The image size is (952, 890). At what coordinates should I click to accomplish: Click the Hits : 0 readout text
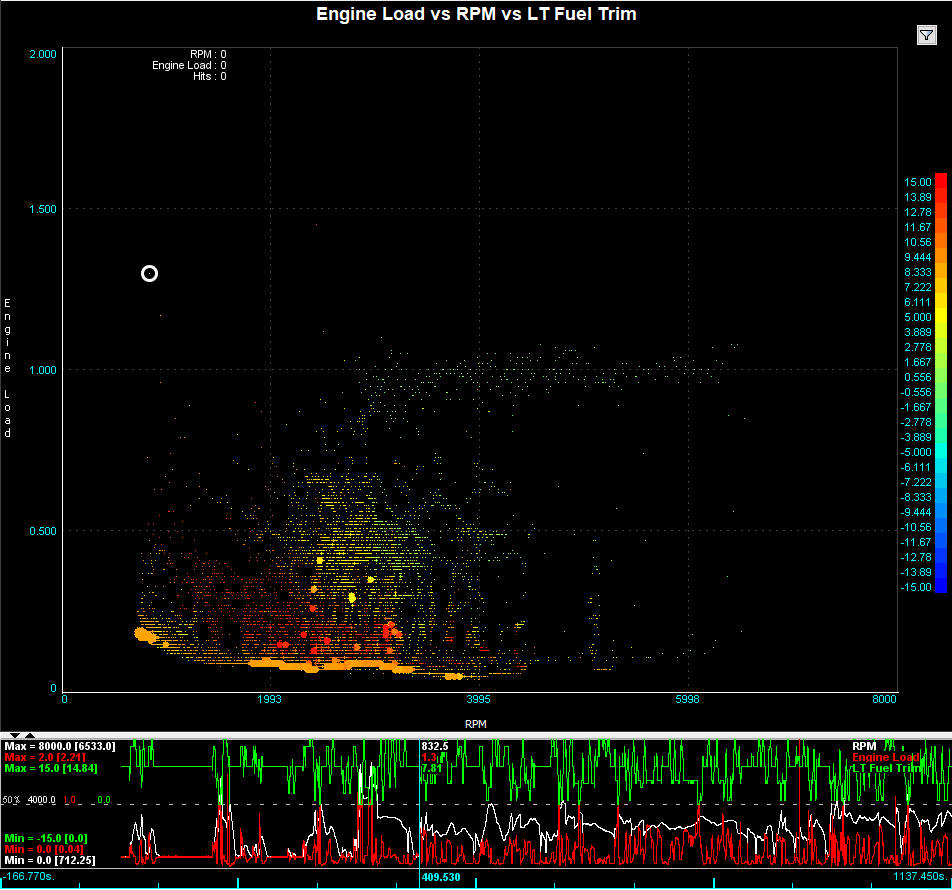[209, 76]
